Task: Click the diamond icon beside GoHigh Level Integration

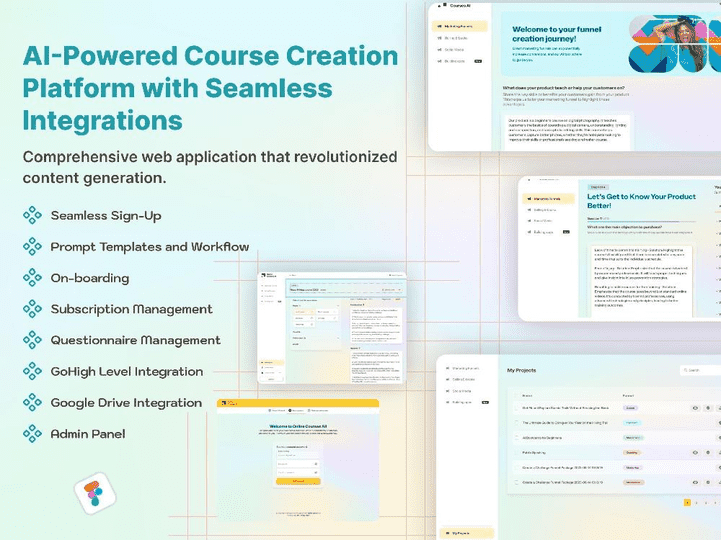Action: pos(32,371)
